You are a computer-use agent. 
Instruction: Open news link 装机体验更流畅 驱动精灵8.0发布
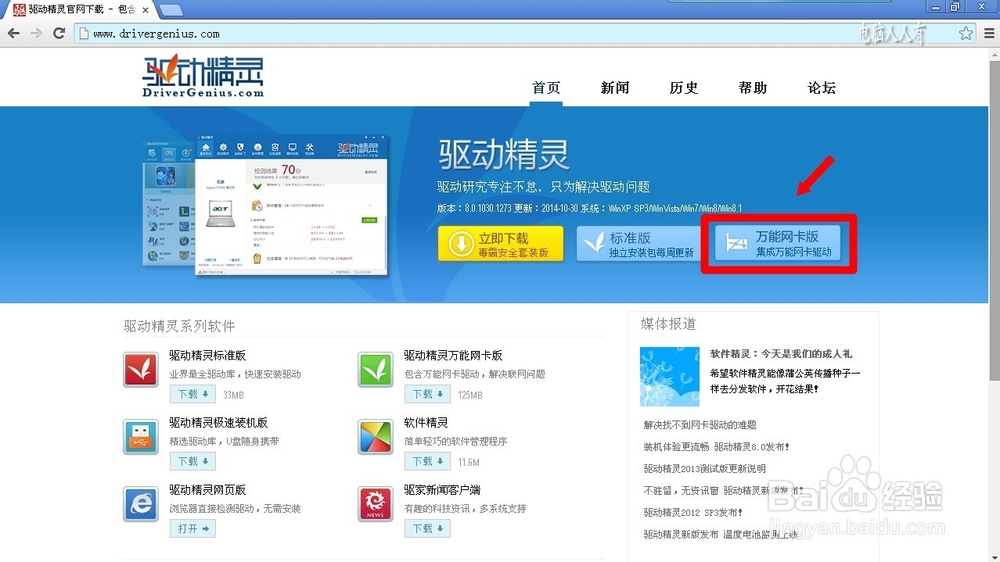[716, 447]
